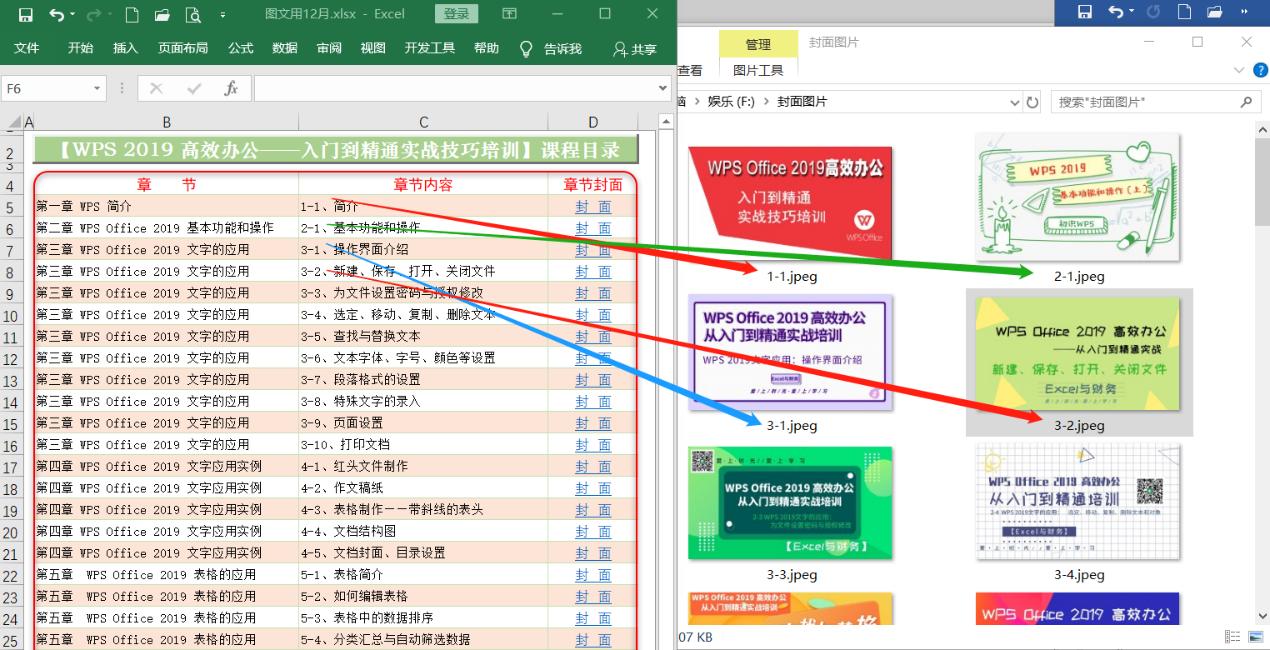Undo the last action in Excel

coord(57,13)
